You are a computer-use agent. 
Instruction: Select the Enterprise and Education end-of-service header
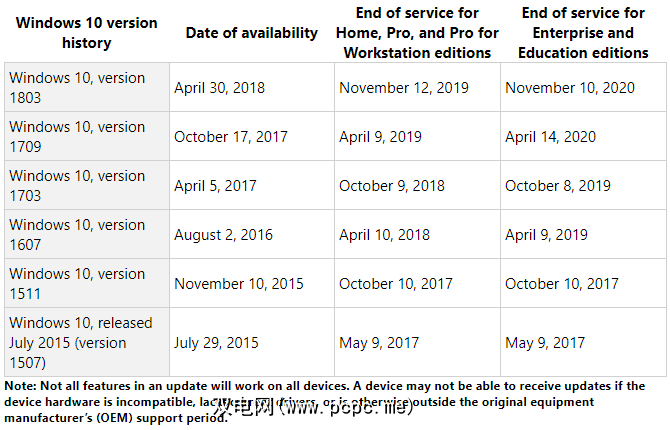(584, 33)
